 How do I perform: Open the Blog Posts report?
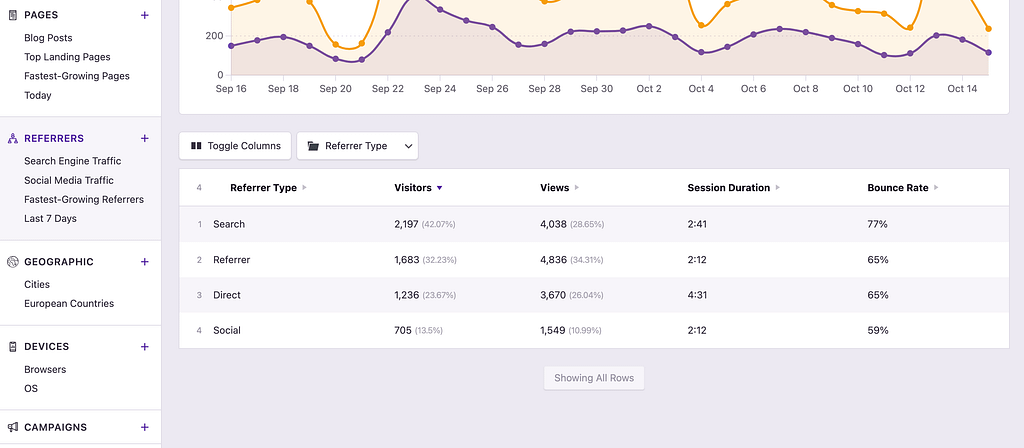(48, 38)
